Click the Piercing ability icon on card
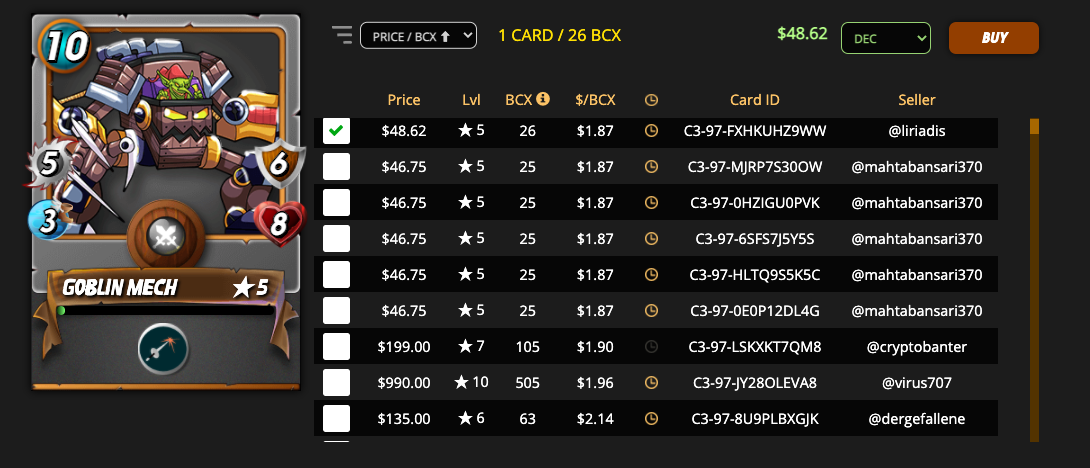 (163, 347)
